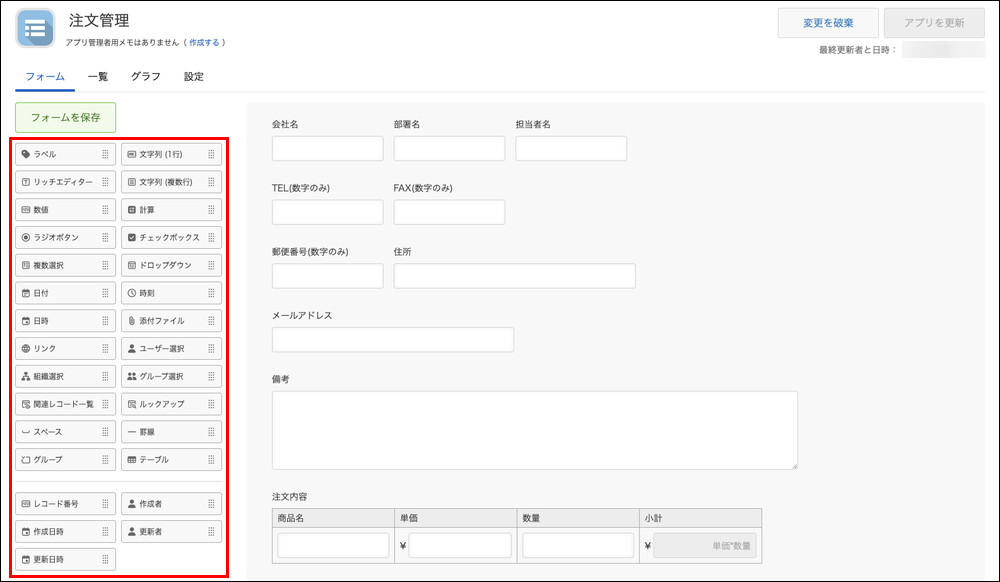Click the 注文管理 app icon
The width and height of the screenshot is (1000, 582).
[x=35, y=28]
